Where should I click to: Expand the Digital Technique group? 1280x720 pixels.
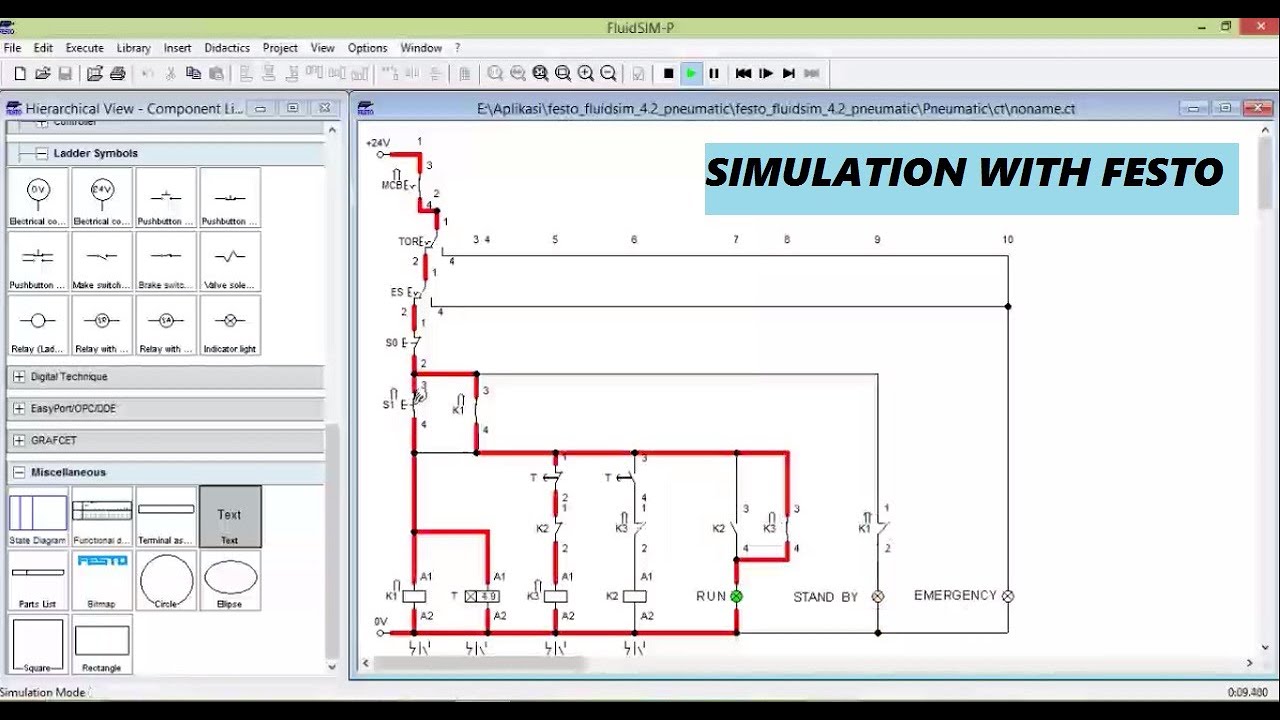click(x=19, y=377)
